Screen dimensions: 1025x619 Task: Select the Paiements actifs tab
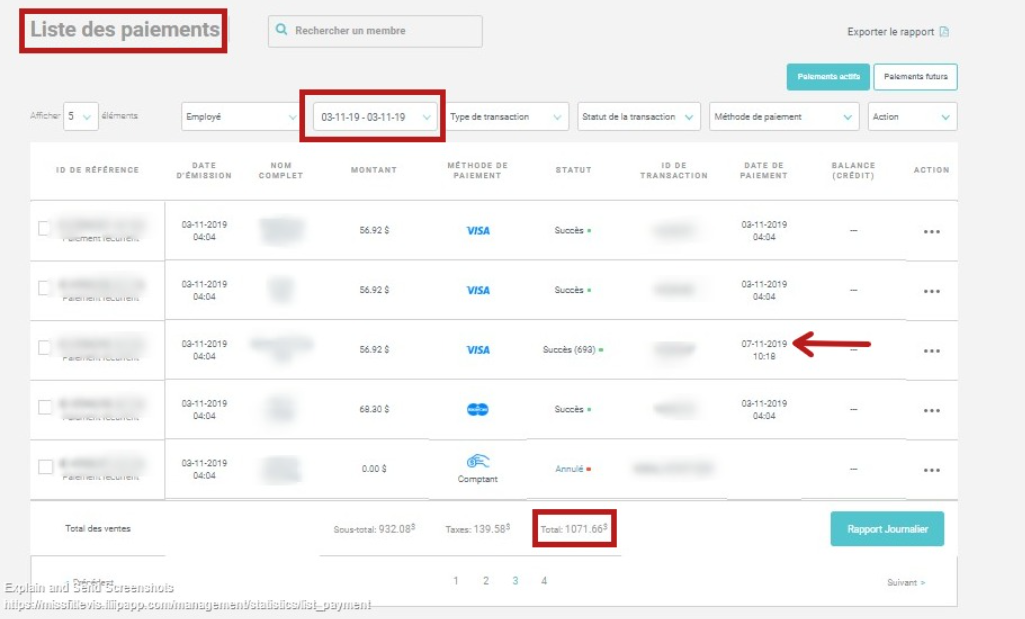pyautogui.click(x=828, y=77)
